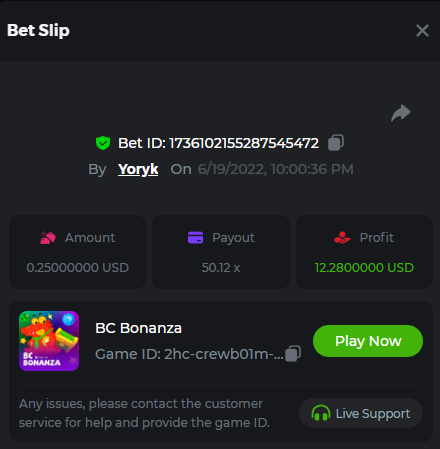The image size is (440, 449).
Task: Open Live Support chat
Action: point(361,413)
